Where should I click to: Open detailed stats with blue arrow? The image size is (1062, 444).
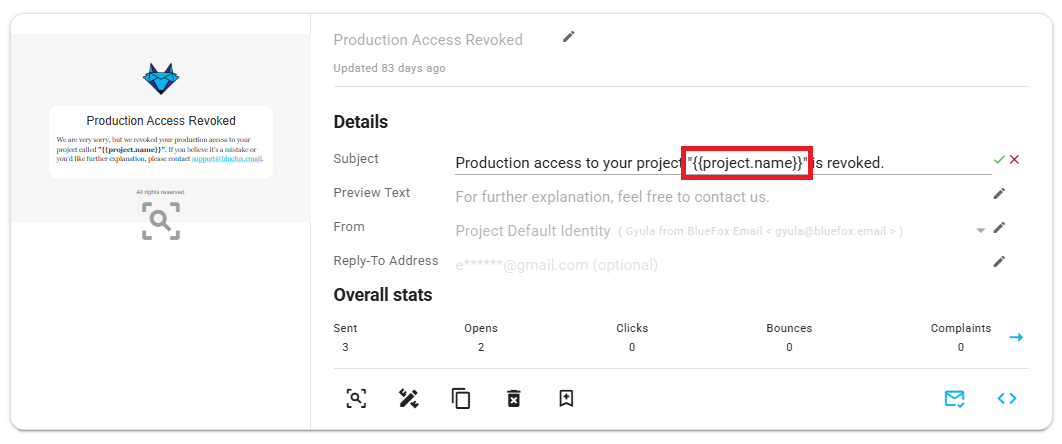(x=1016, y=337)
